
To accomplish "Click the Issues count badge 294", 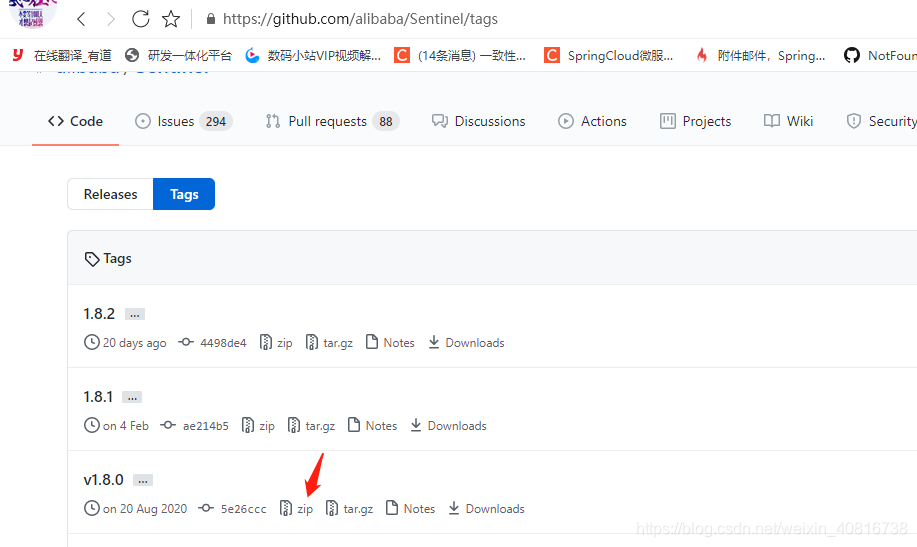I will 216,121.
